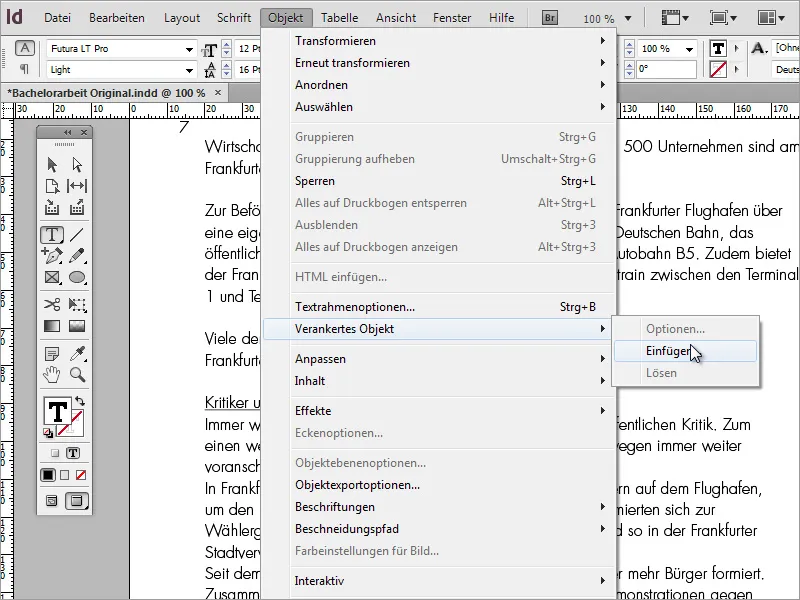The height and width of the screenshot is (600, 800).
Task: Switch to Preview view mode
Action: (77, 501)
